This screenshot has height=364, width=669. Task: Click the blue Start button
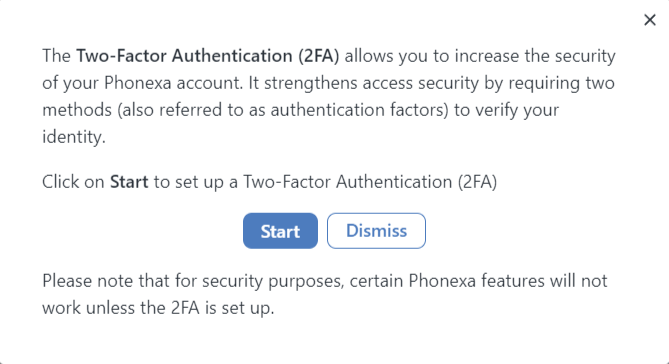[x=280, y=231]
